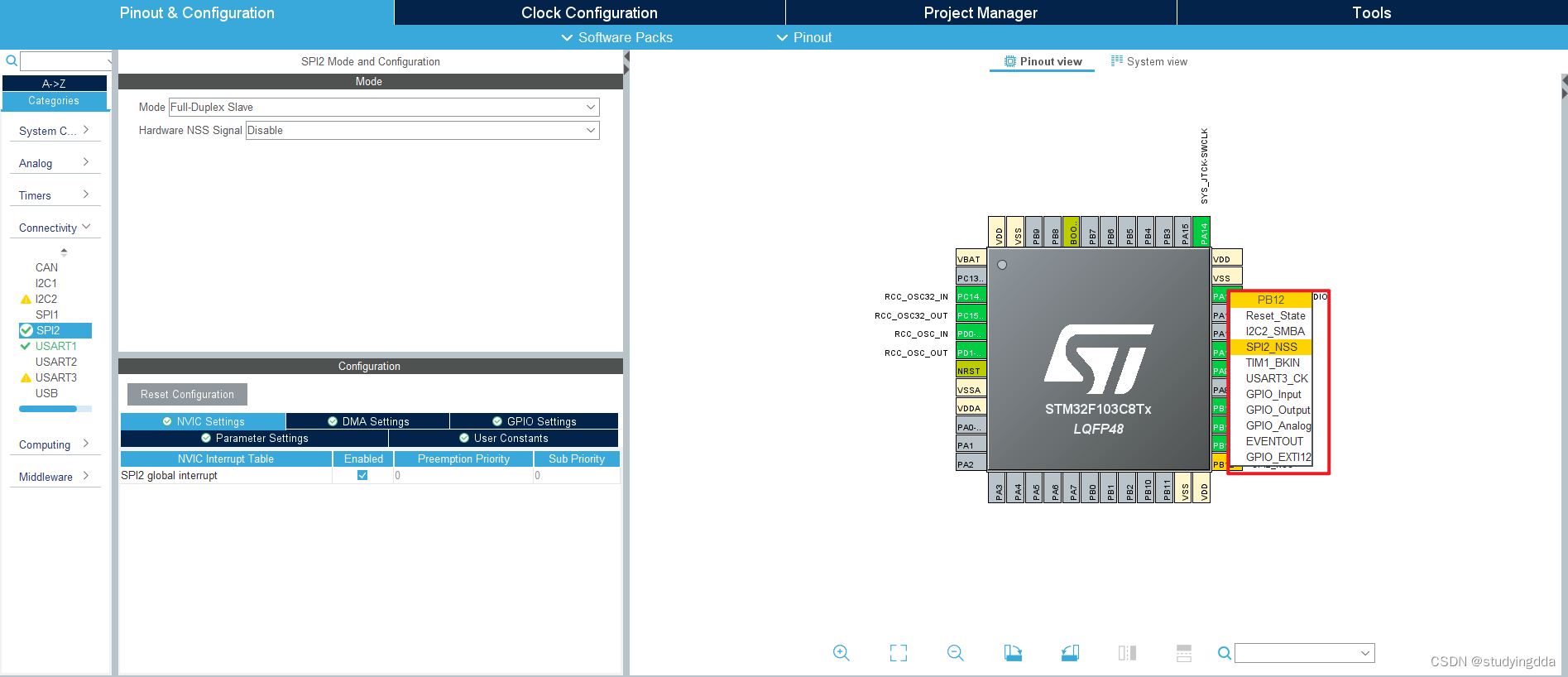The height and width of the screenshot is (677, 1568).
Task: Select USART2 in the connectivity list
Action: 56,362
